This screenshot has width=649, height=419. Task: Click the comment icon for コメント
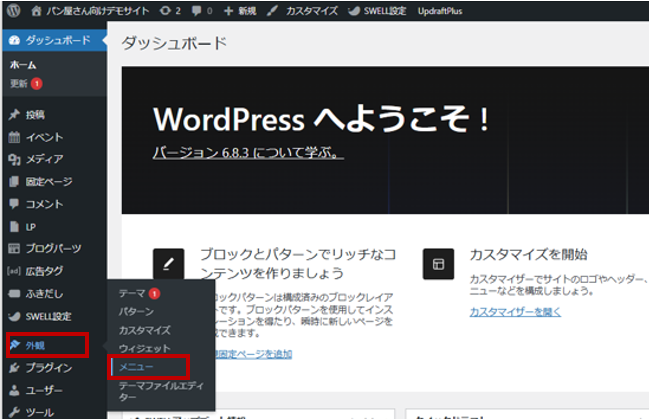click(14, 204)
